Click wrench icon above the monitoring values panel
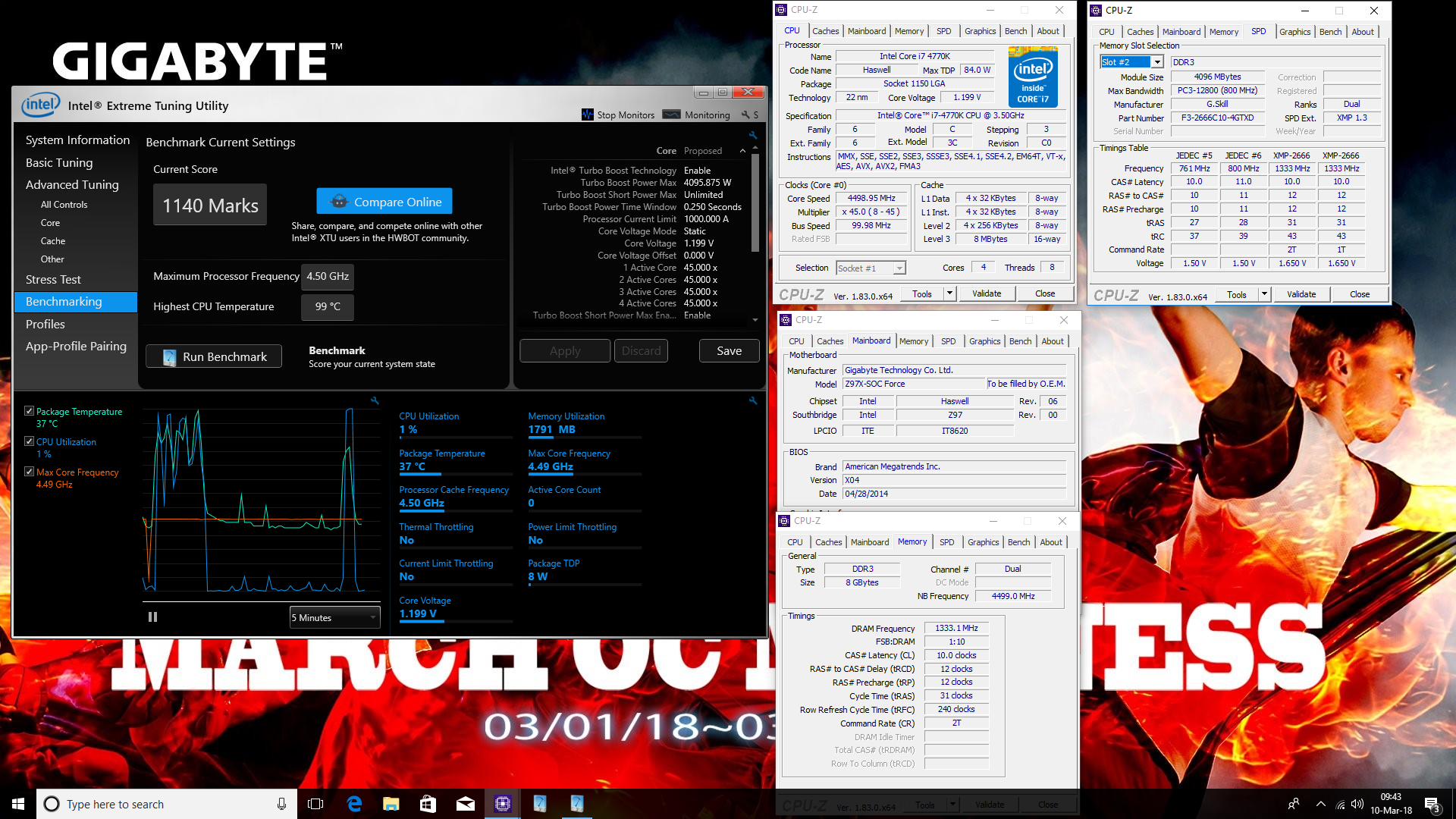 pyautogui.click(x=753, y=400)
